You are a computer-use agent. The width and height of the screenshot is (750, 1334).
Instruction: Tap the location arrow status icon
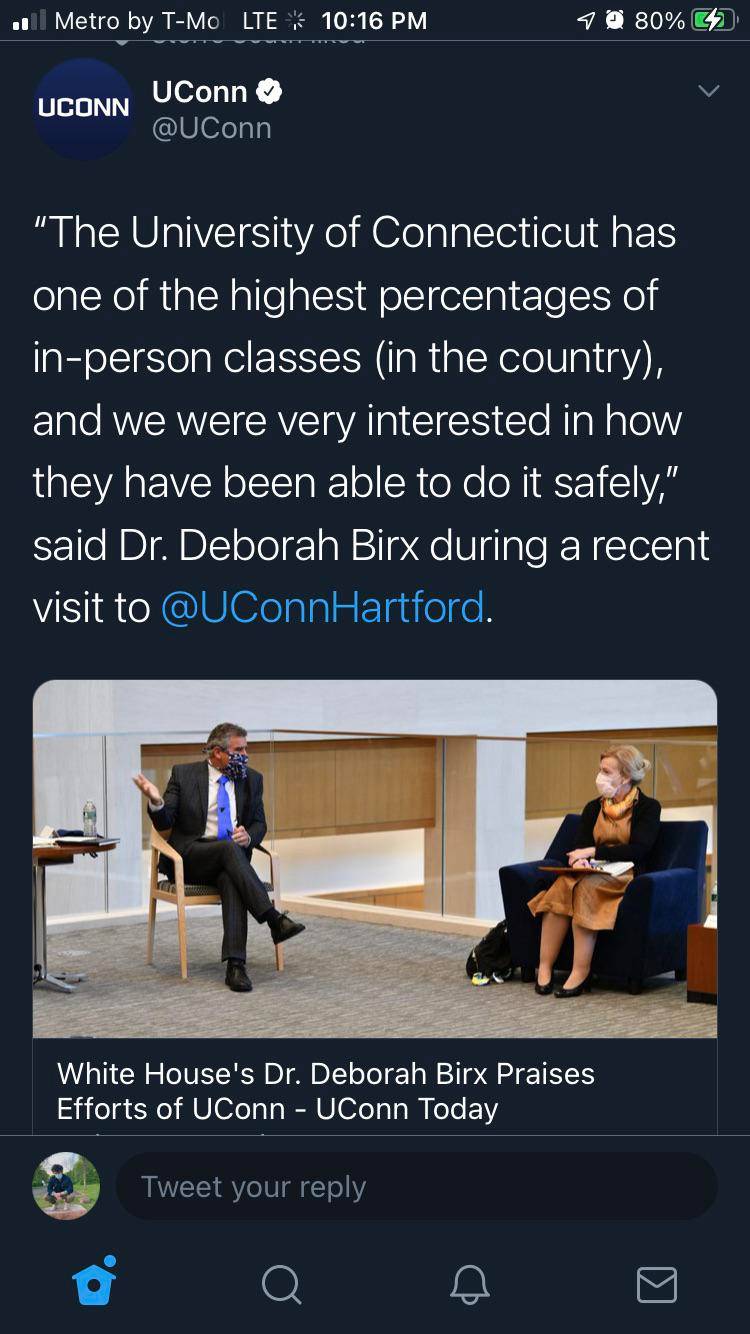click(586, 20)
